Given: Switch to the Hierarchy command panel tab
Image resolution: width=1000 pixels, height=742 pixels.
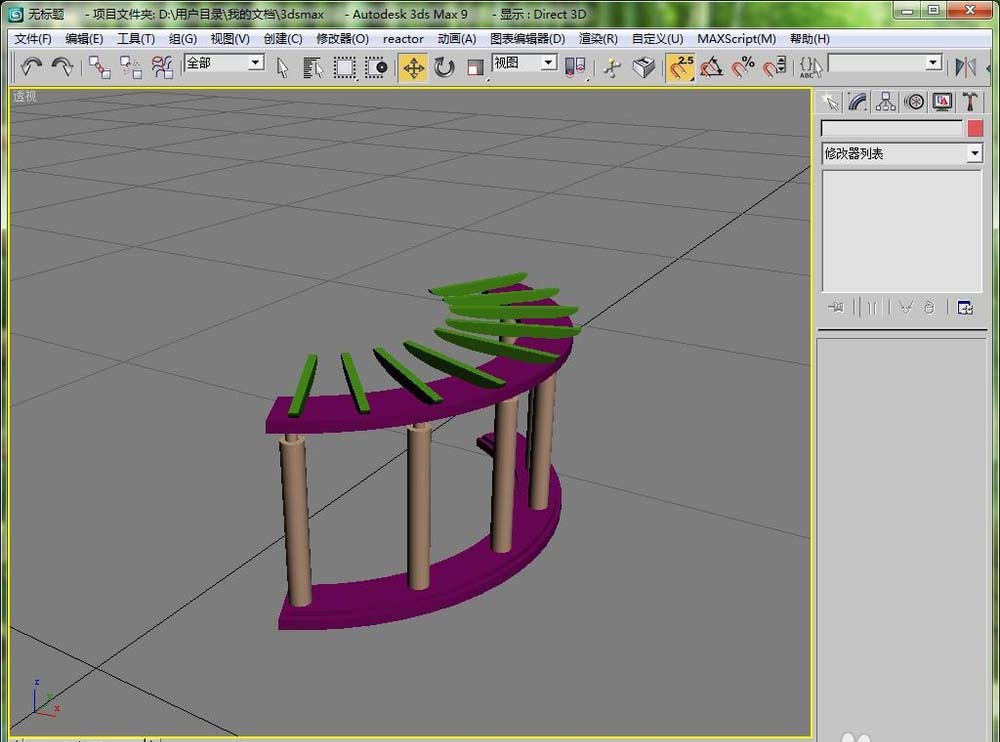Looking at the screenshot, I should (885, 101).
